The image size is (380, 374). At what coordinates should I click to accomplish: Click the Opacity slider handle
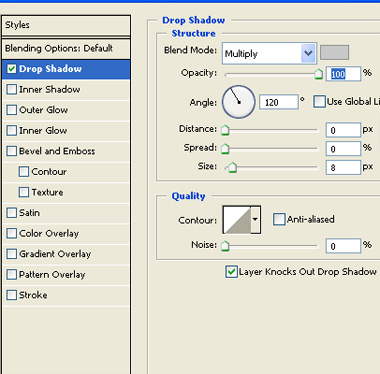319,74
